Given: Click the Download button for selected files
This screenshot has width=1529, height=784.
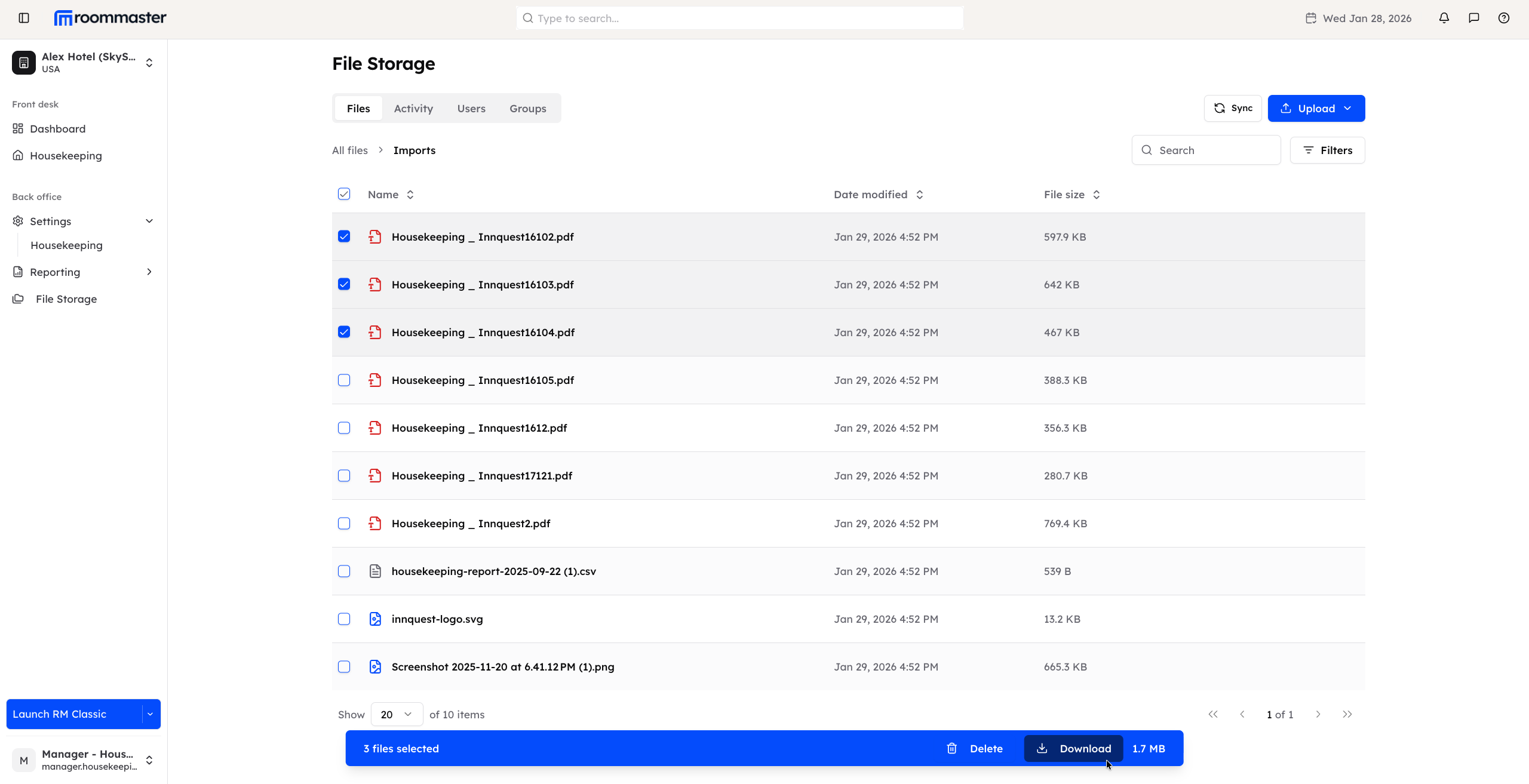Looking at the screenshot, I should [x=1073, y=748].
